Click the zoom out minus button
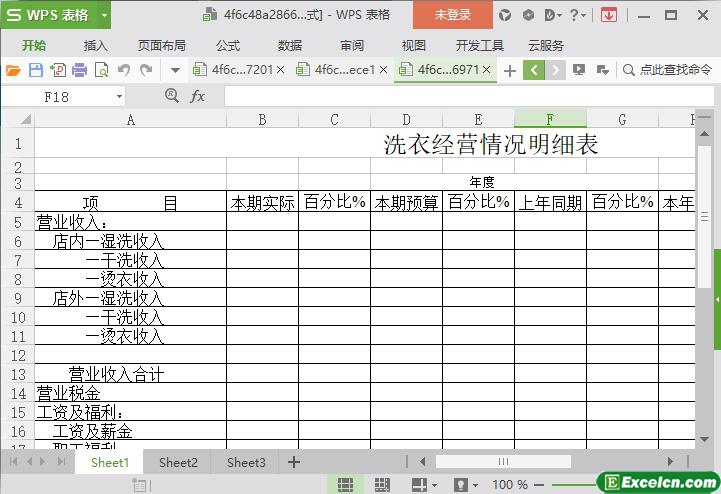 click(539, 485)
